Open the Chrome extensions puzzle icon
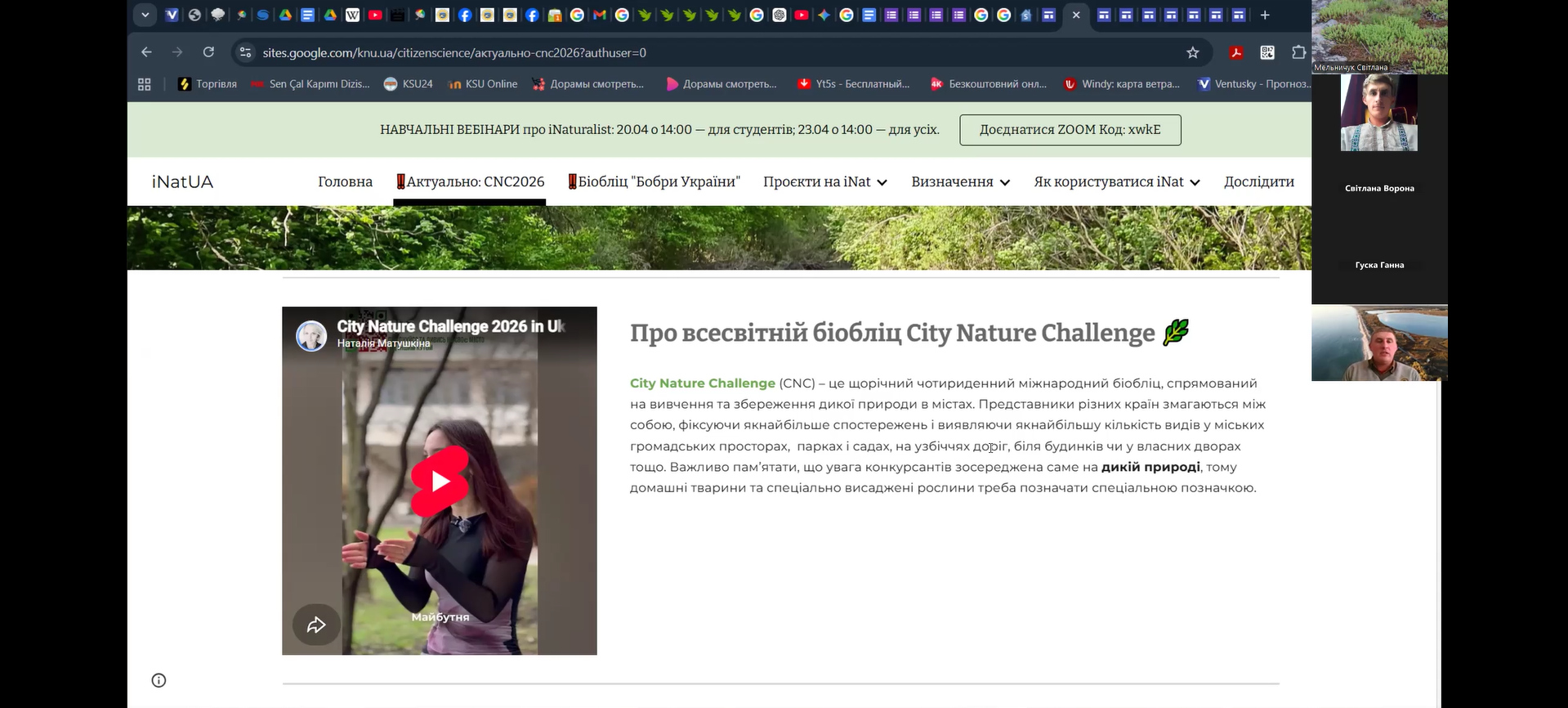Viewport: 1568px width, 708px height. pyautogui.click(x=1298, y=52)
